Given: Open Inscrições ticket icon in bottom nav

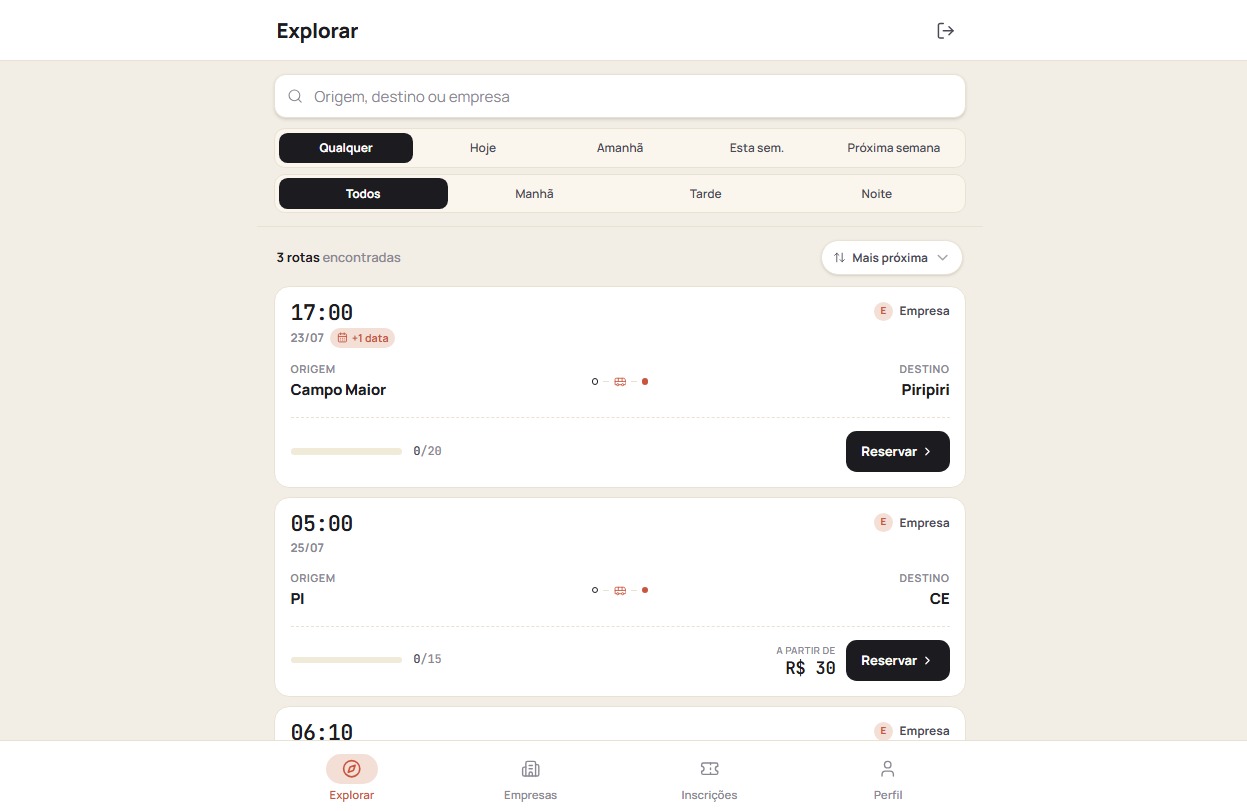Looking at the screenshot, I should click(709, 768).
